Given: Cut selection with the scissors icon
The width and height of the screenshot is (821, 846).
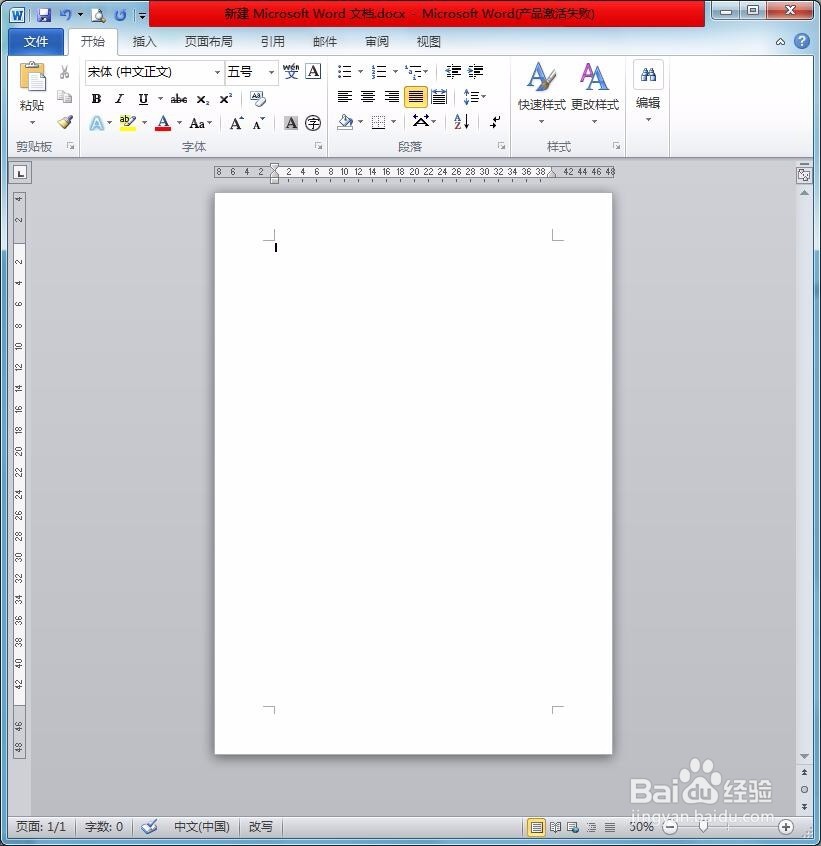Looking at the screenshot, I should coord(65,72).
